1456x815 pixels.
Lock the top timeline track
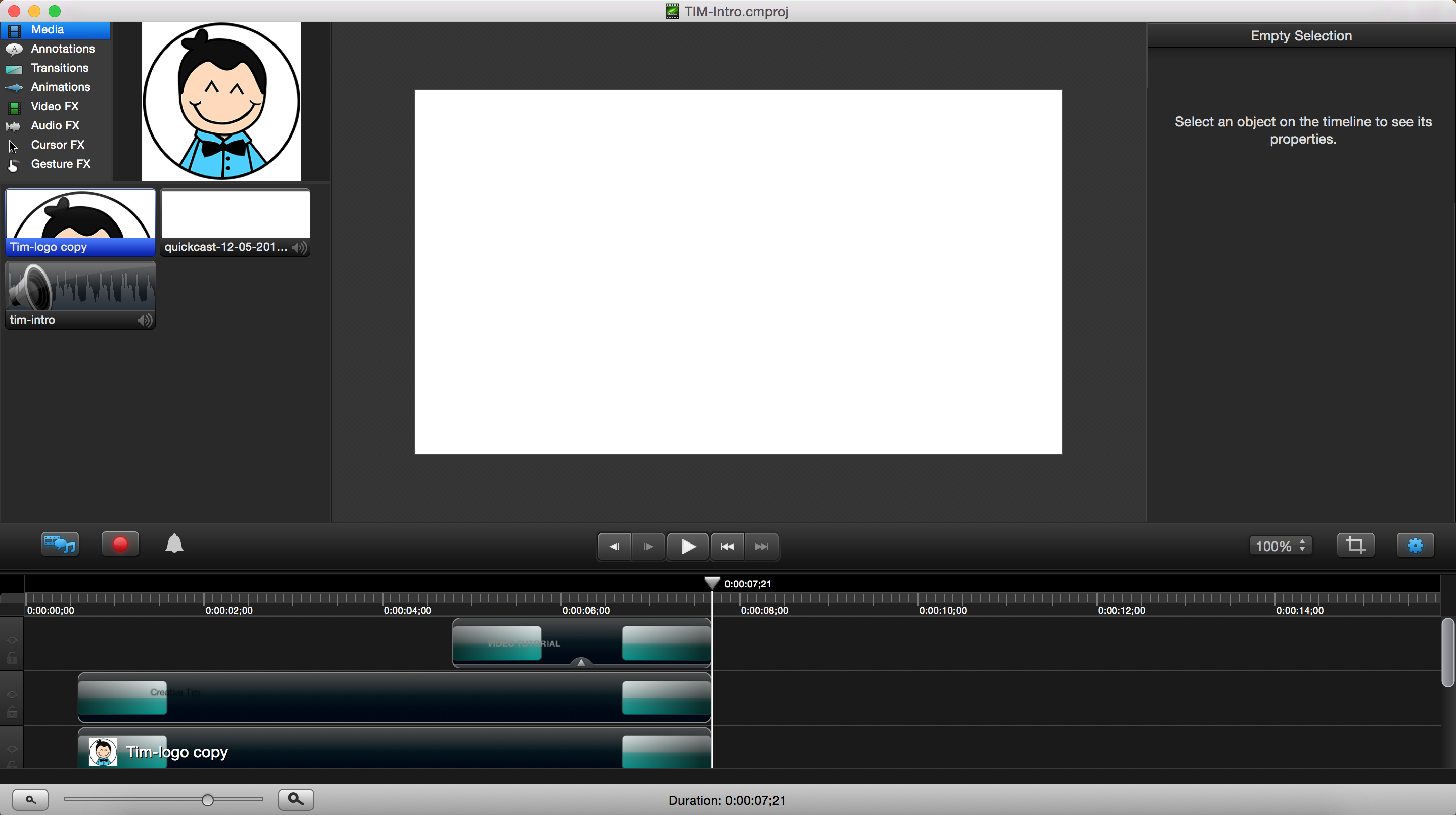pos(12,658)
